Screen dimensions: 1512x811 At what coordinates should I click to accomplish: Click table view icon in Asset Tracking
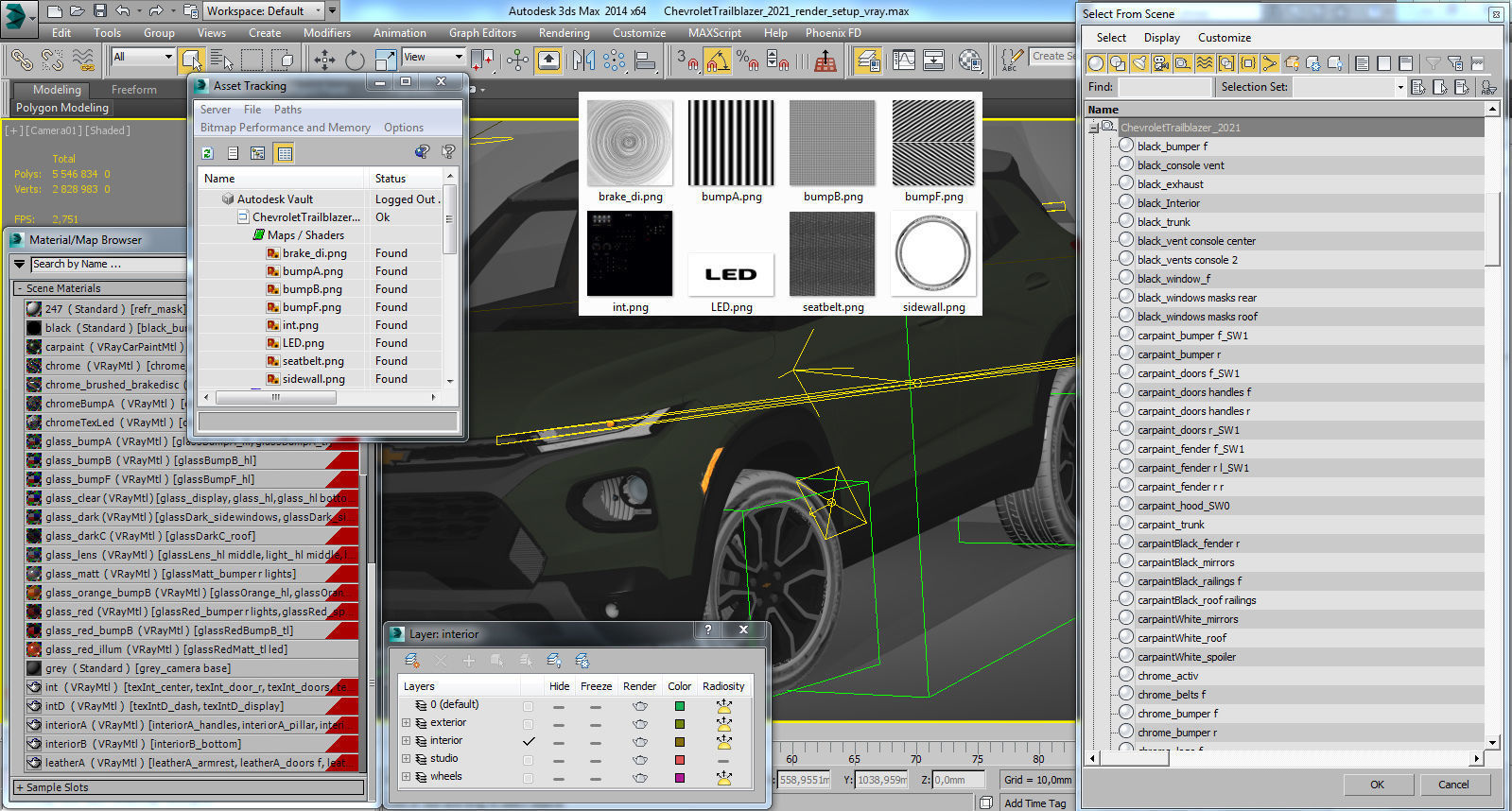(284, 152)
